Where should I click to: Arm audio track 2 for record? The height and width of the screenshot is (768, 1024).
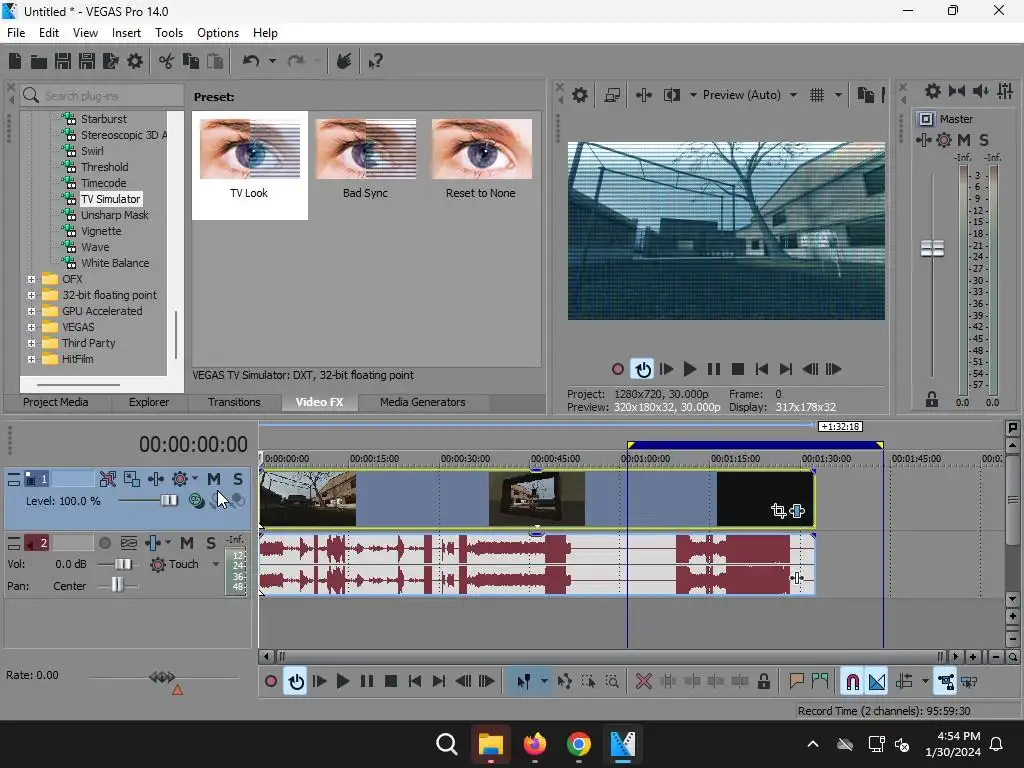pyautogui.click(x=104, y=543)
